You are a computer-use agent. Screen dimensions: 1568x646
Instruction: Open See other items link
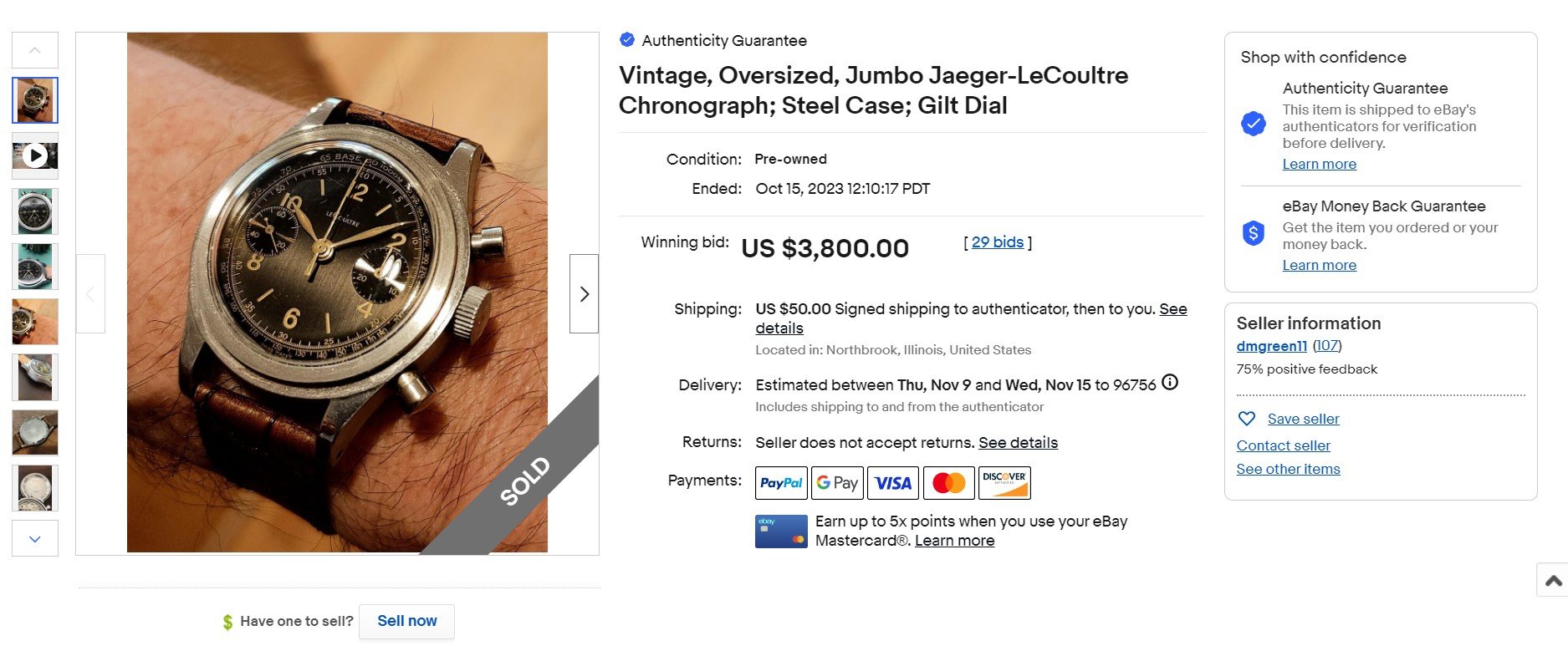(1288, 469)
